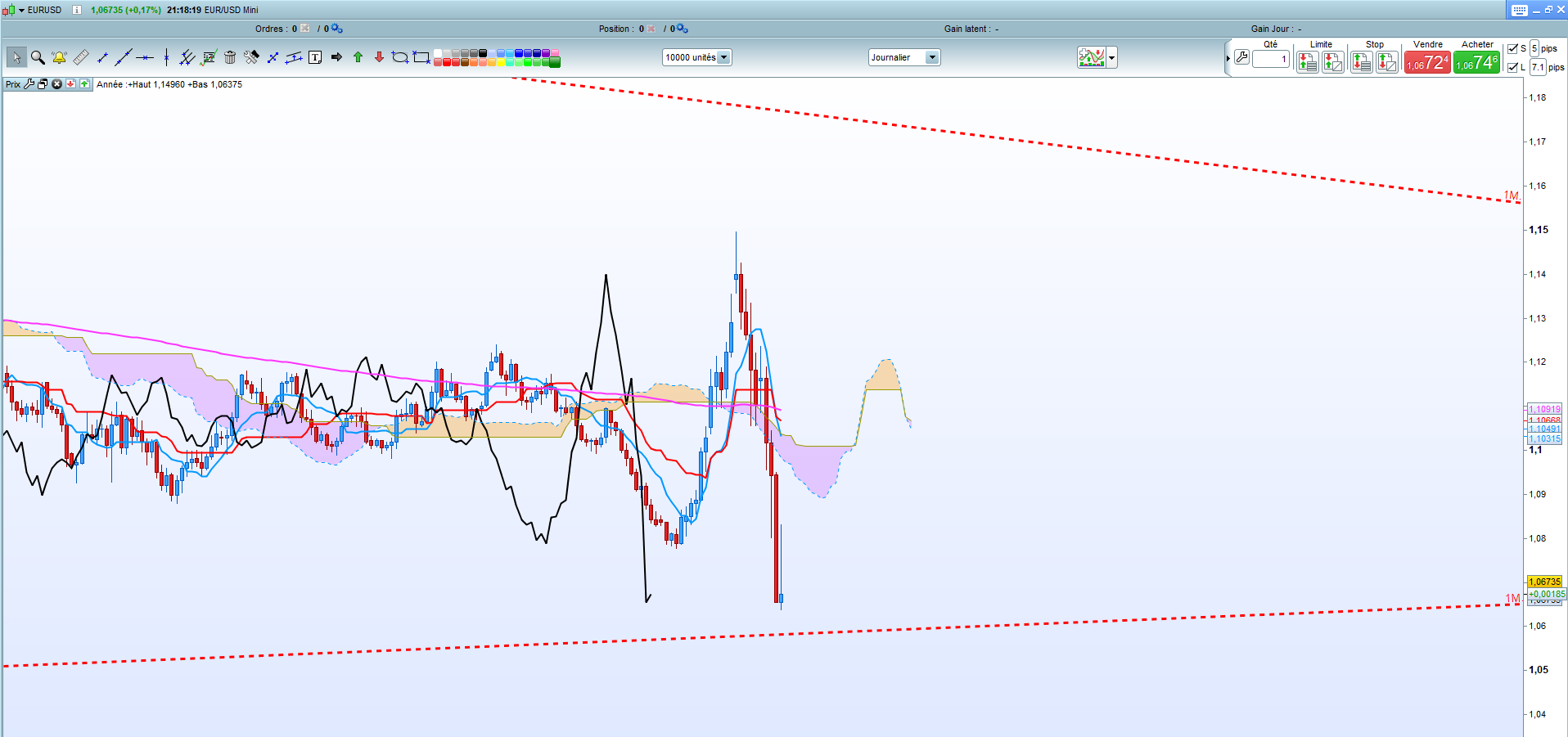This screenshot has width=1568, height=737.
Task: Pick the bright red color swatch
Action: (446, 62)
